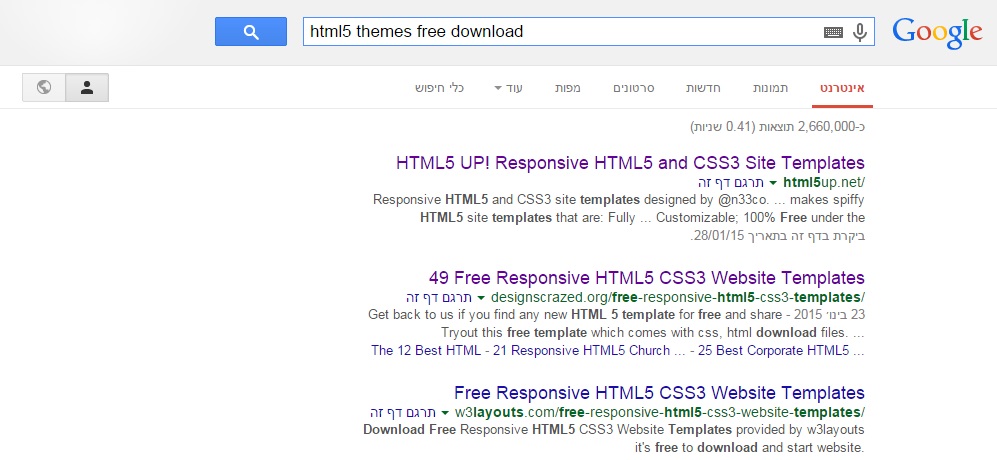The width and height of the screenshot is (997, 460).
Task: Open 49 Free Responsive HTML5 CSS3 result
Action: click(646, 277)
